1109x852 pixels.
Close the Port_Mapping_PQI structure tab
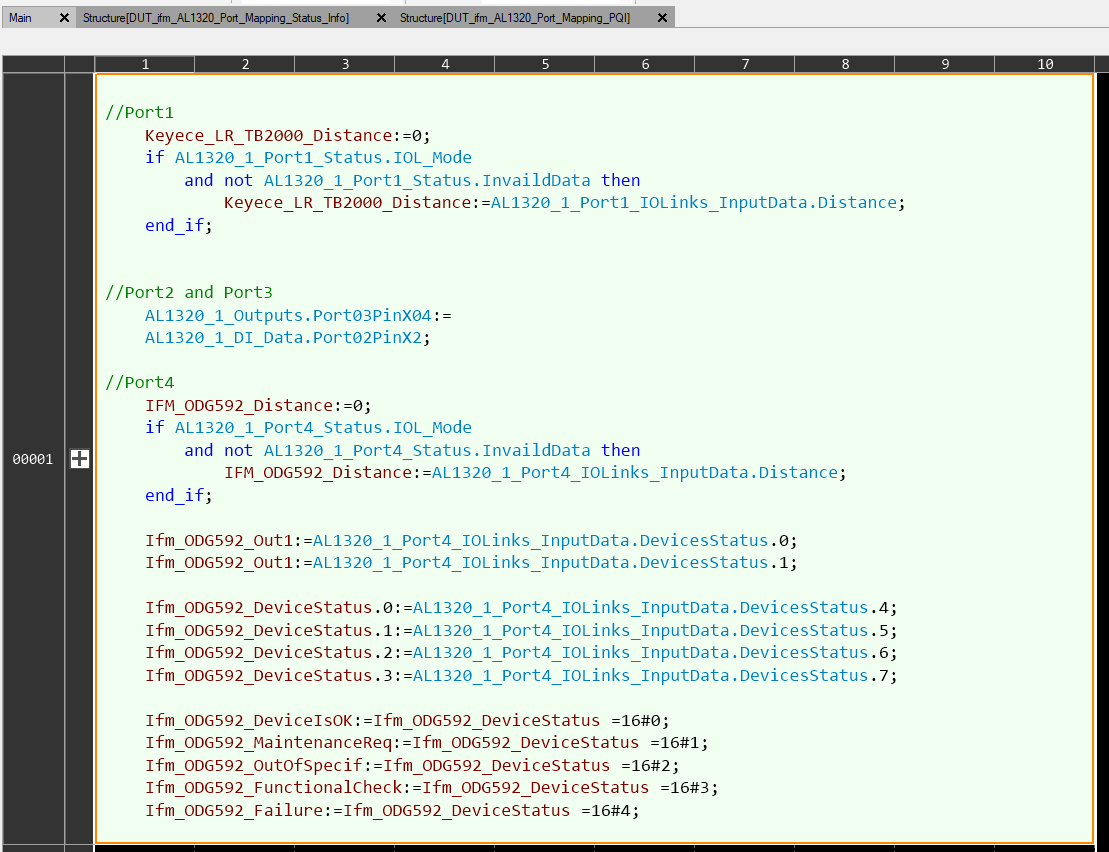coord(663,18)
